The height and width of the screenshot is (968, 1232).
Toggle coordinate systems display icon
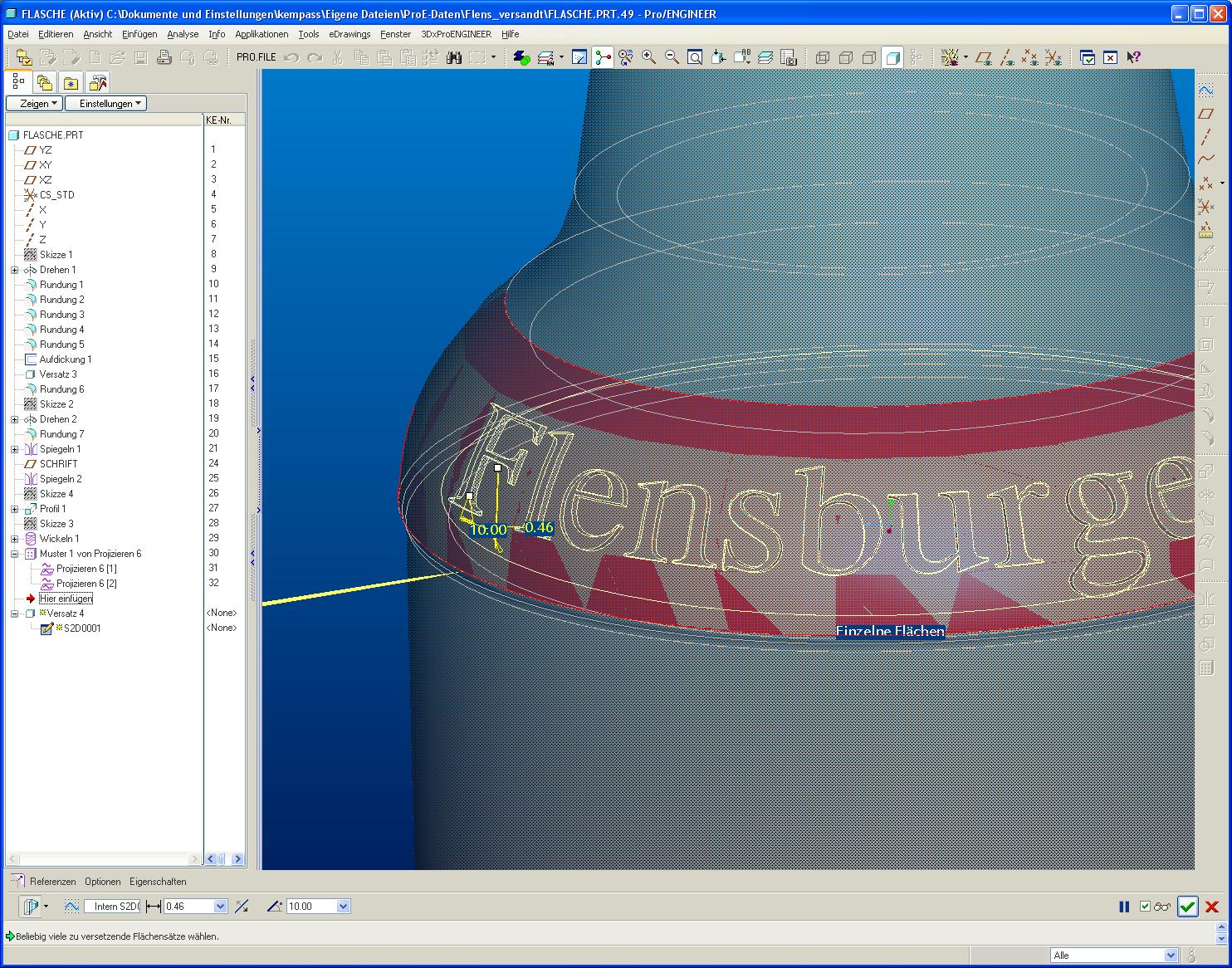[1053, 57]
